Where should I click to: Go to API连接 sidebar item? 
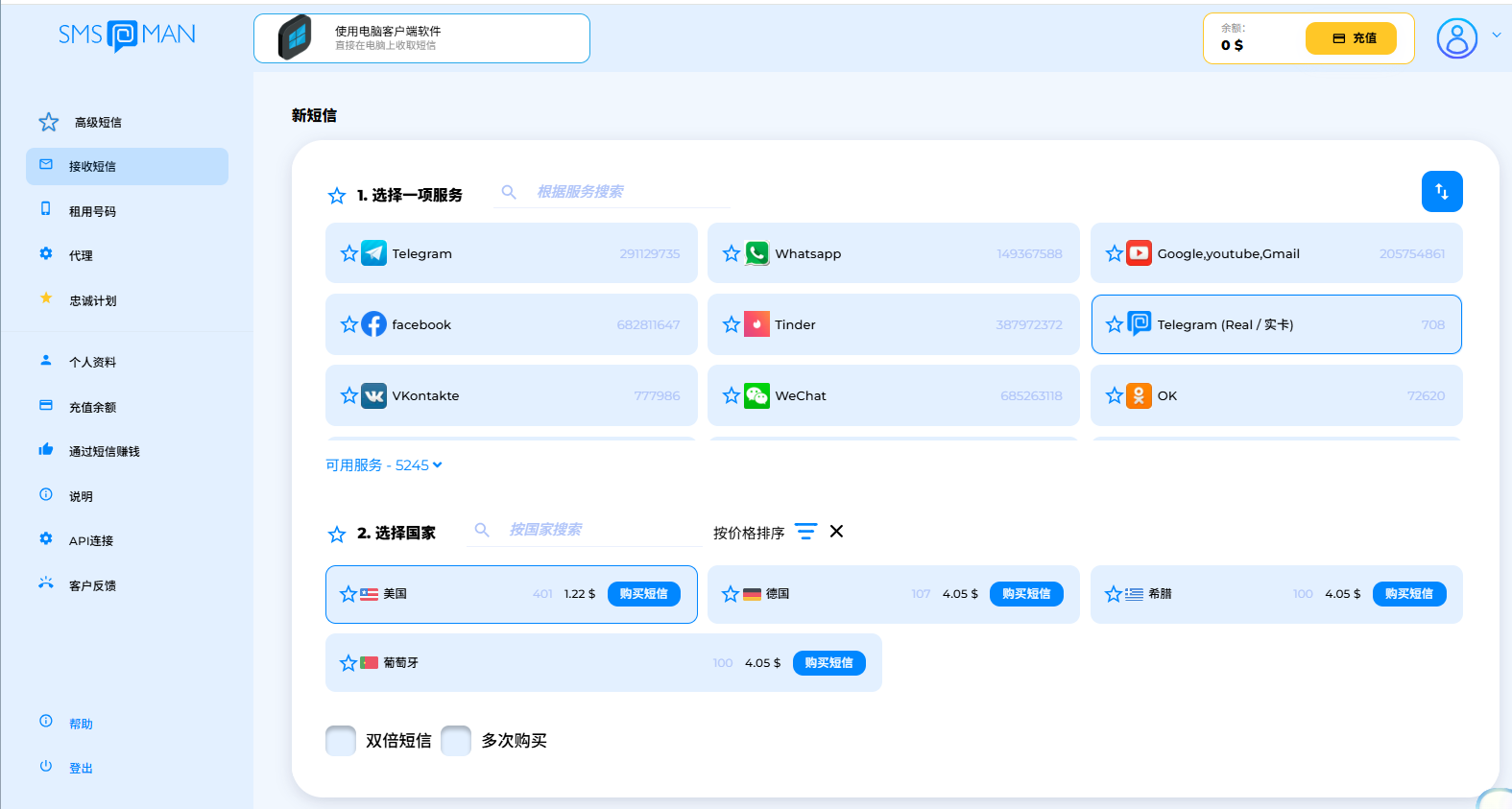coord(91,541)
